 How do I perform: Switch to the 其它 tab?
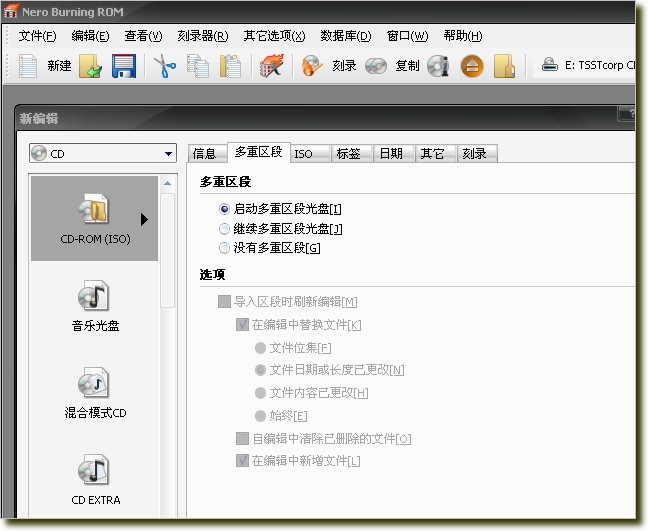point(436,154)
